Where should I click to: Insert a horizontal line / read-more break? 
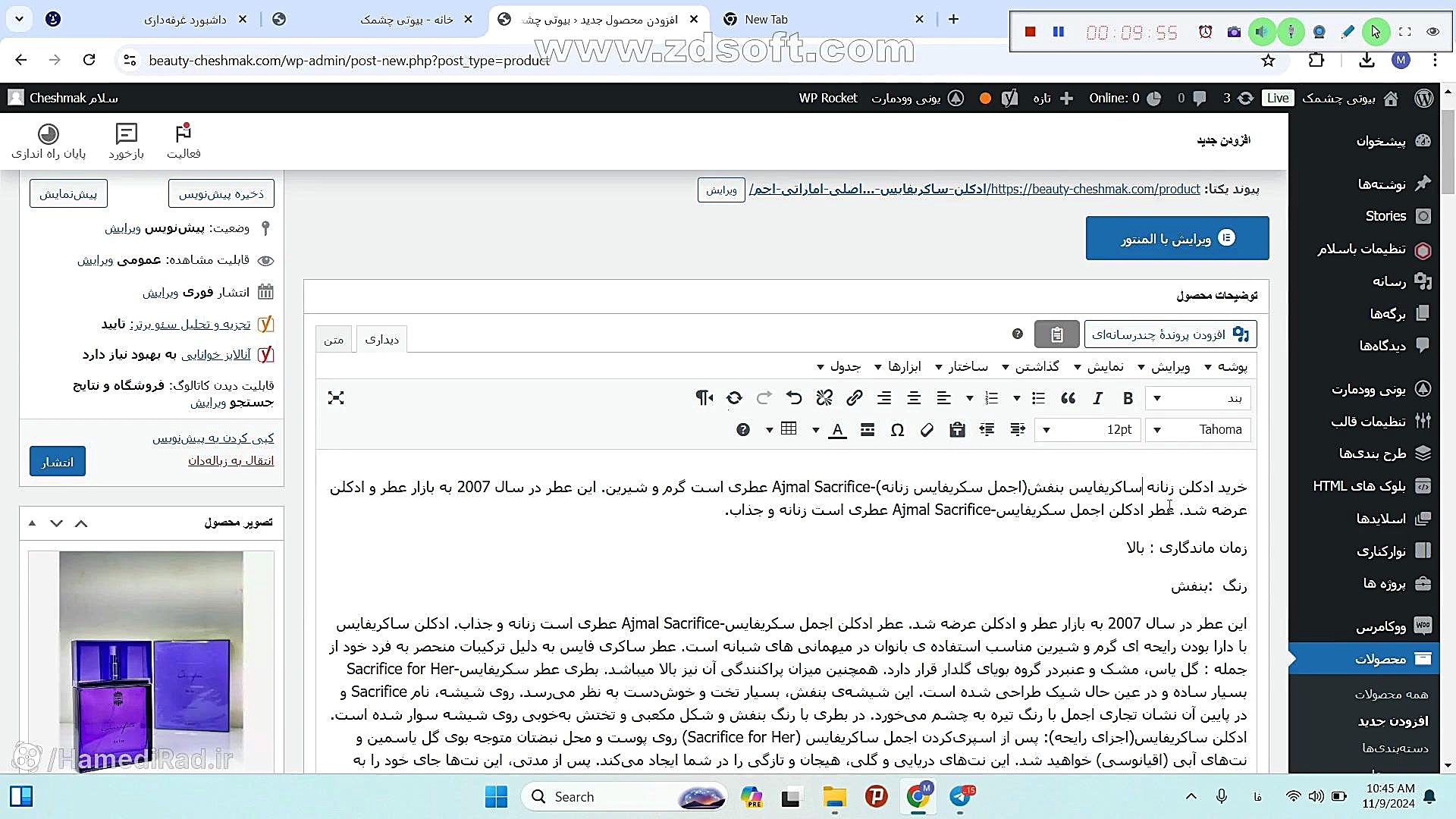(x=868, y=430)
